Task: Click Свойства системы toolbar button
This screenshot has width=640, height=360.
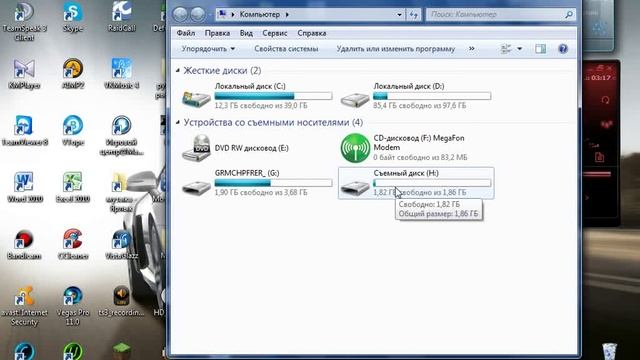Action: 286,49
